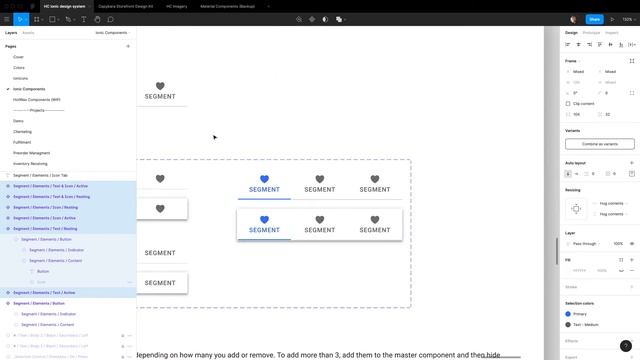Open the Cover page
Image resolution: width=640 pixels, height=360 pixels.
(18, 57)
